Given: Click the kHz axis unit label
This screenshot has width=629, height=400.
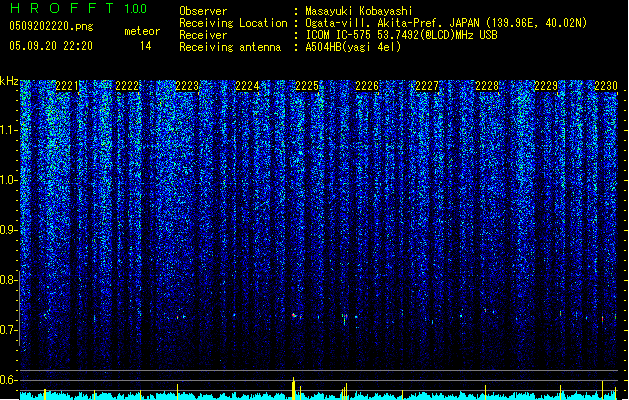Looking at the screenshot, I should coord(9,81).
